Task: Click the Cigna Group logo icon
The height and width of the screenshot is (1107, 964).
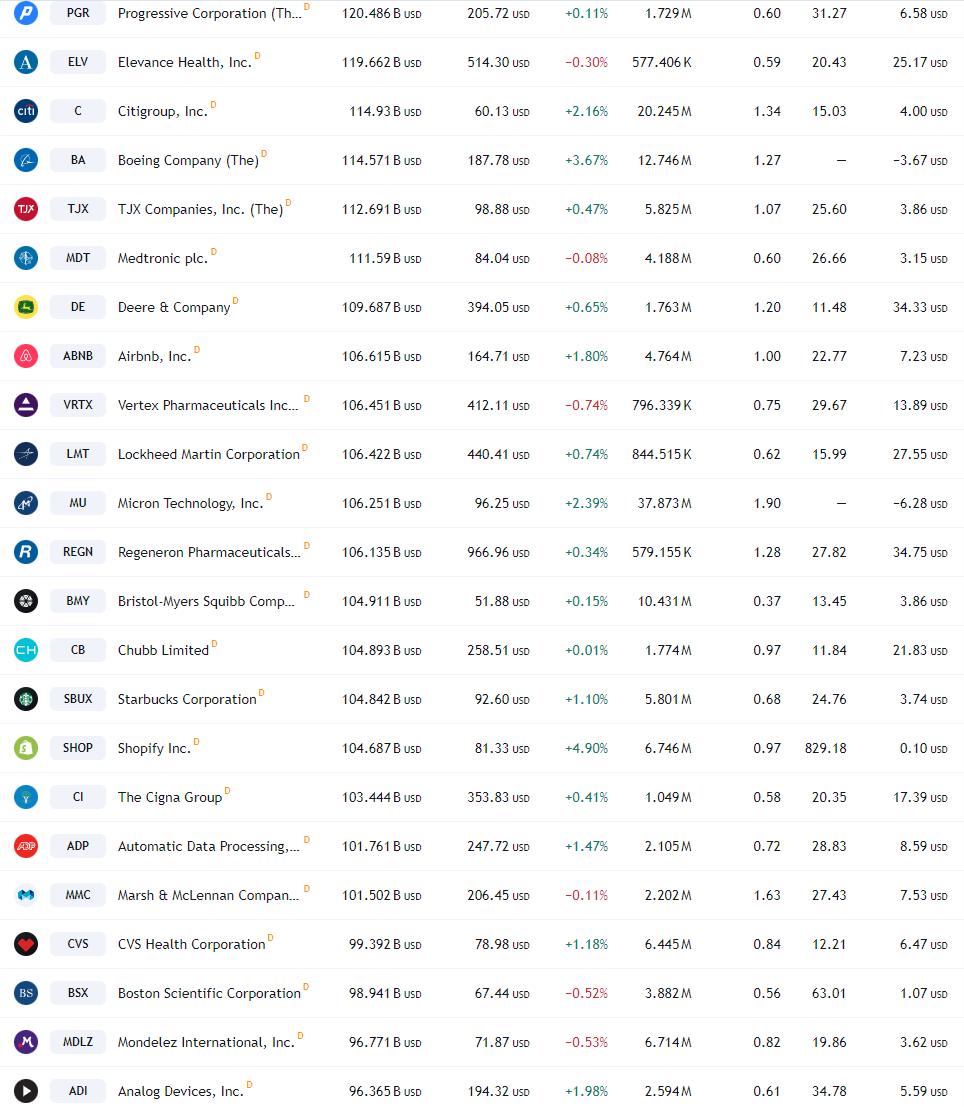Action: [x=26, y=797]
